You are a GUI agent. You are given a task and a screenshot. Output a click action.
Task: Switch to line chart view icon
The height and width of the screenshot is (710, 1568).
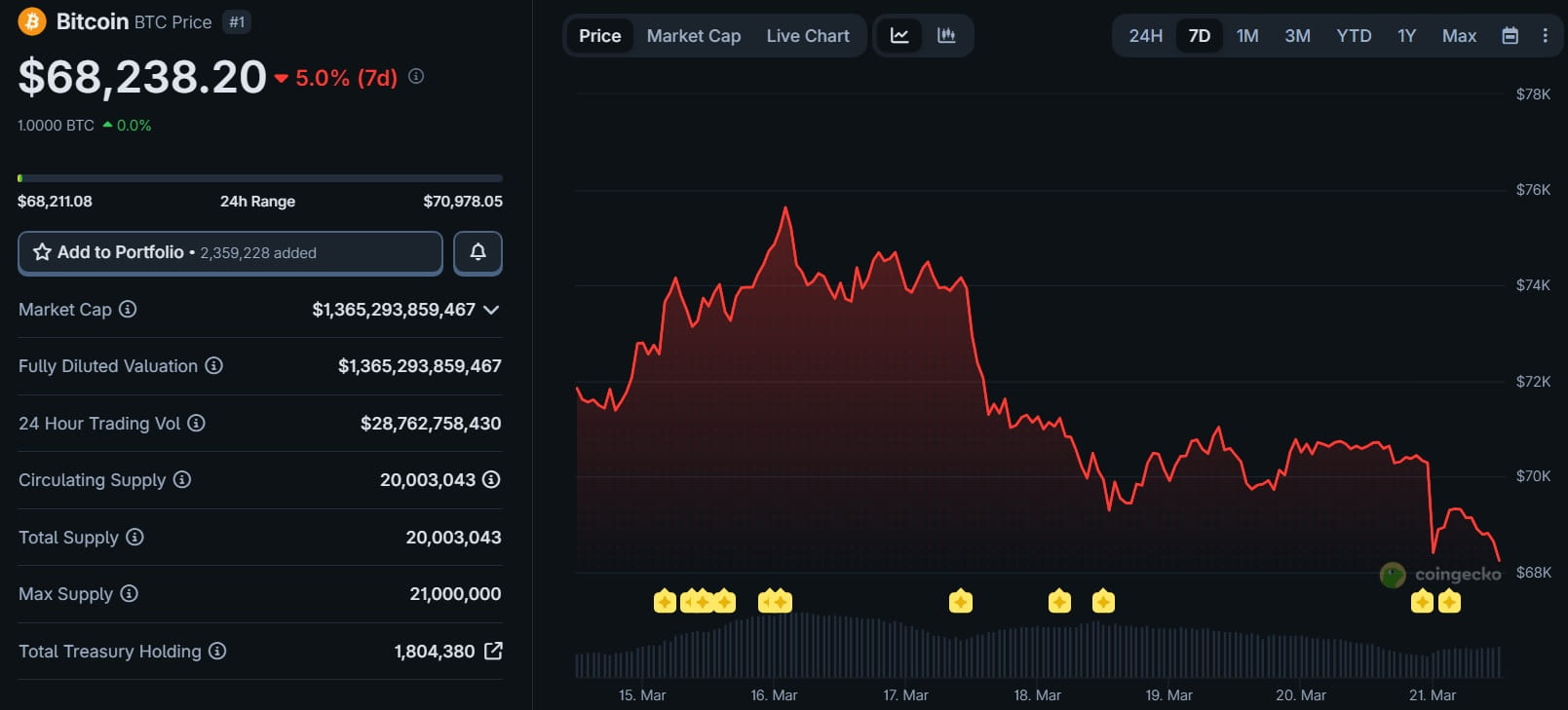[899, 36]
